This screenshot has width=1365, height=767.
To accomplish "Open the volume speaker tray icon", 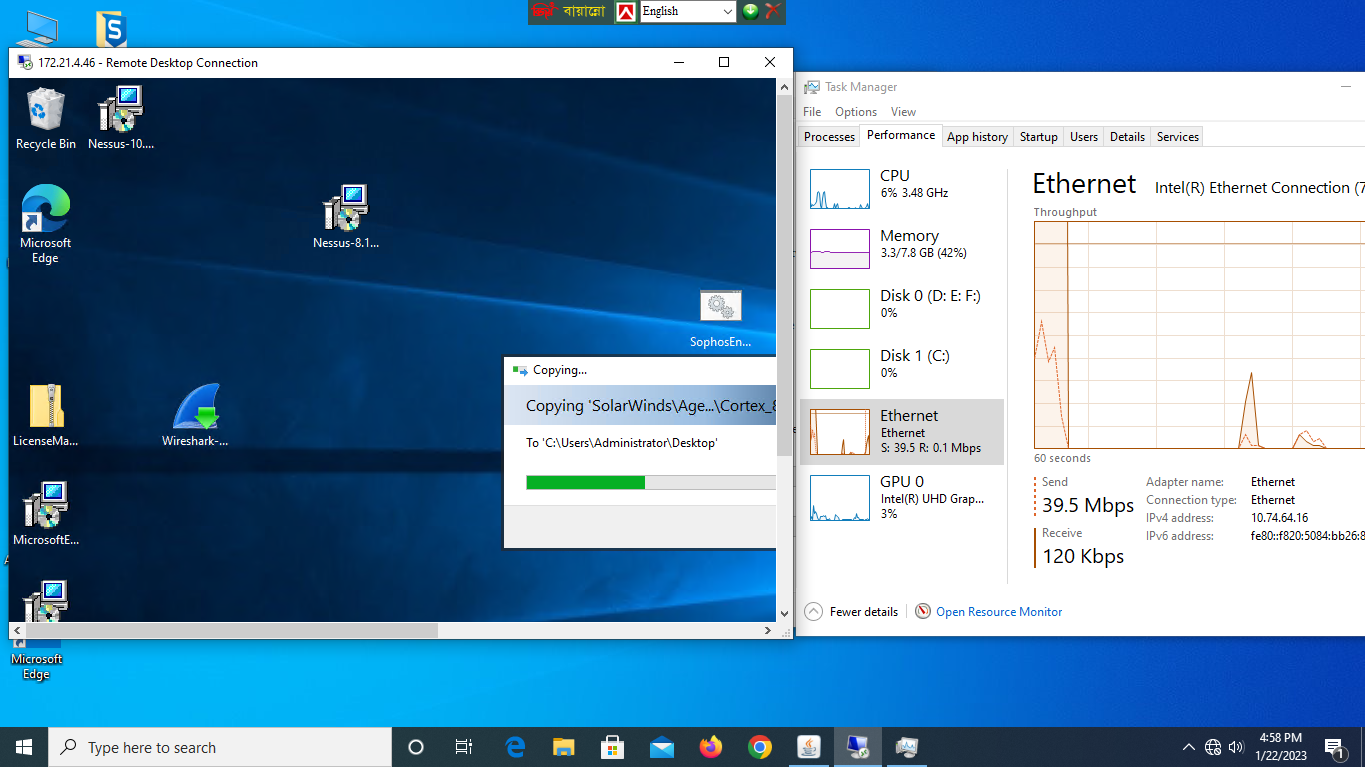I will coord(1236,747).
